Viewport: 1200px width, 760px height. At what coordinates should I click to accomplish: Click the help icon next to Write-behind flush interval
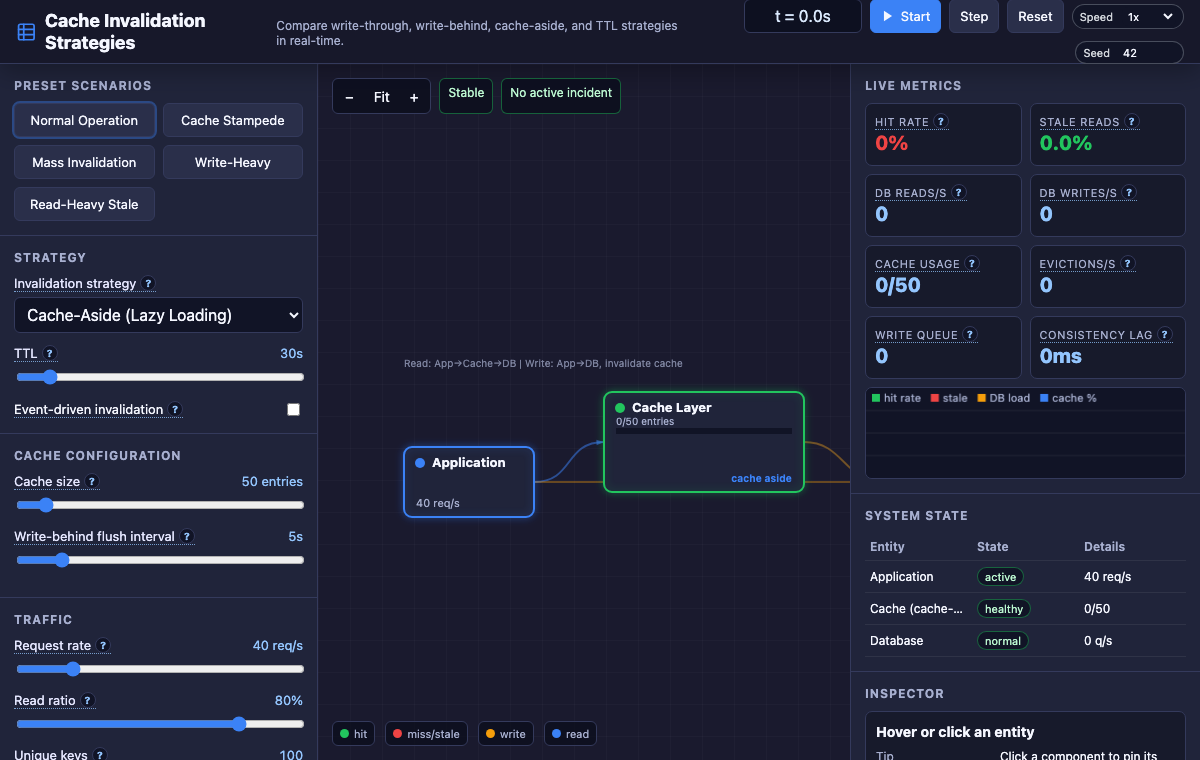click(187, 537)
